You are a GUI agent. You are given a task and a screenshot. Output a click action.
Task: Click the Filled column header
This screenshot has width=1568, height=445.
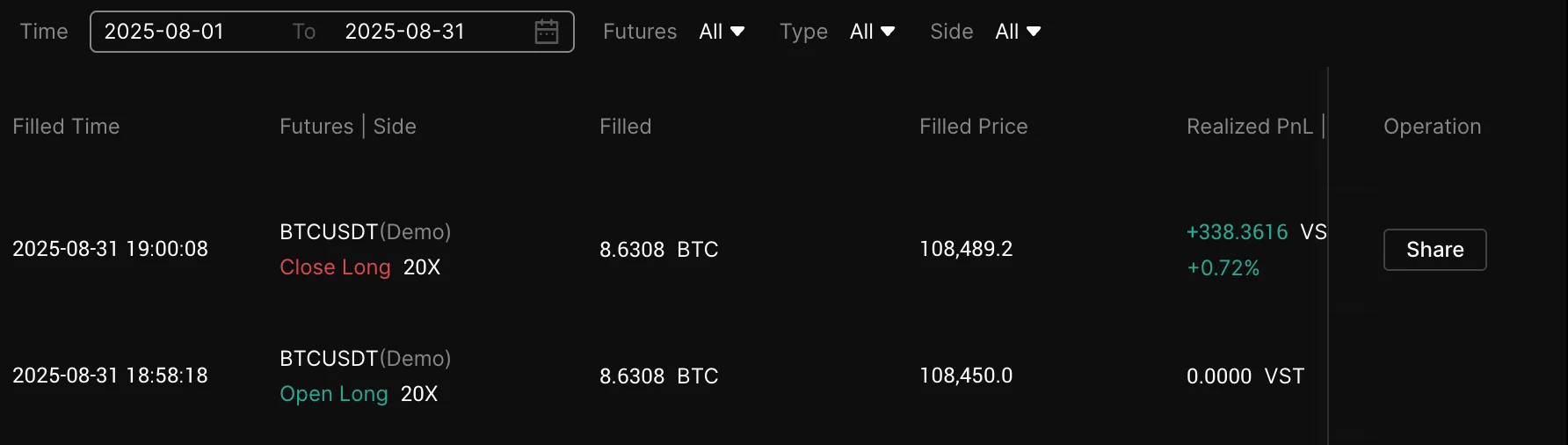[x=625, y=127]
